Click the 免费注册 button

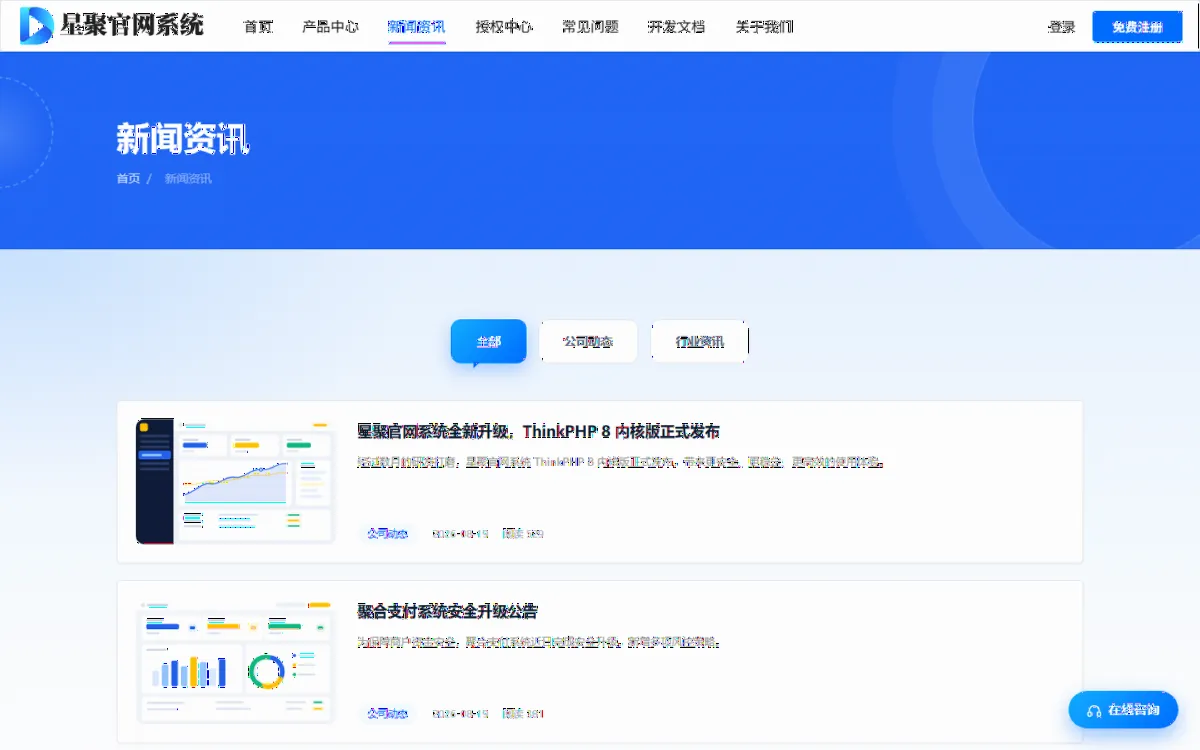coord(1138,27)
